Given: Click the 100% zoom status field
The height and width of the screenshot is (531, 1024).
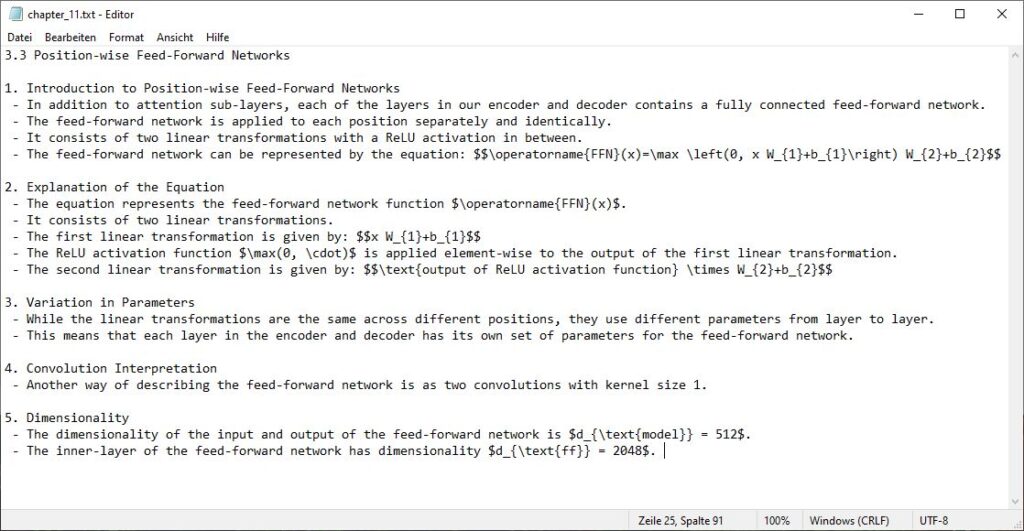Looking at the screenshot, I should (x=776, y=521).
